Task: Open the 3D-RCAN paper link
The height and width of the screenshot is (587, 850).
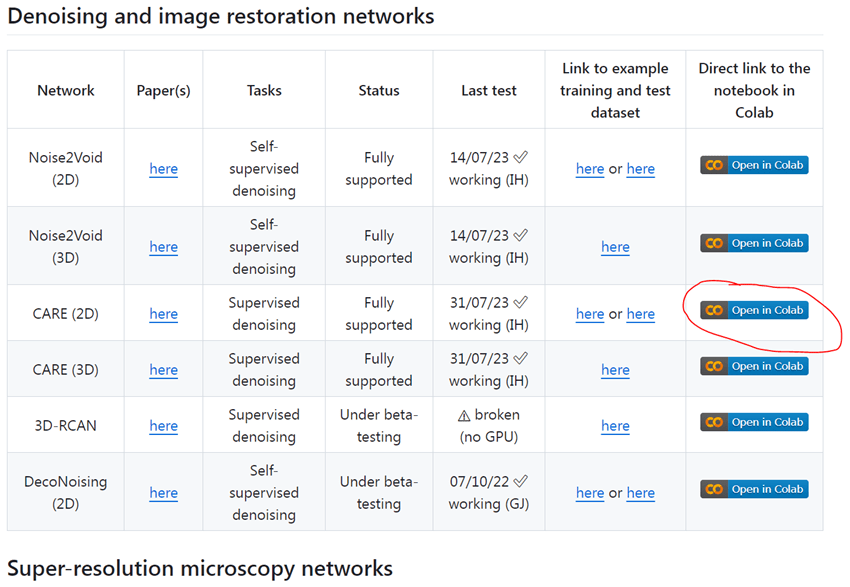Action: pos(163,426)
